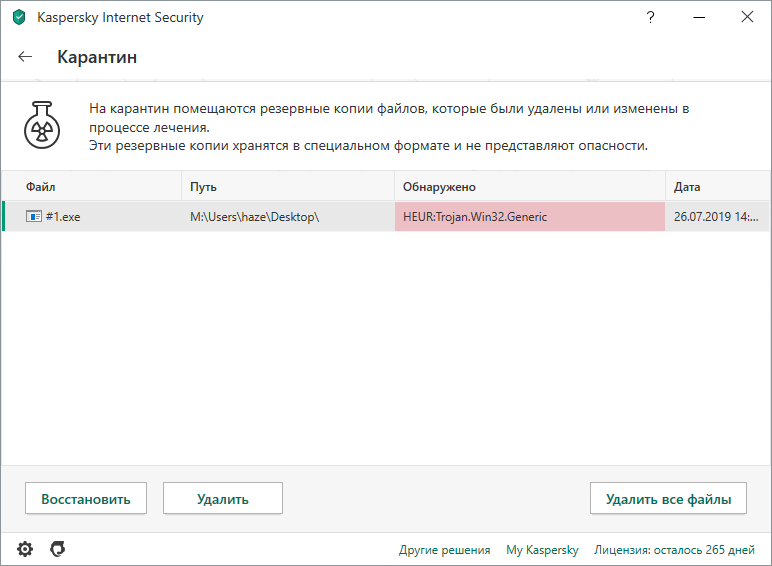Image resolution: width=772 pixels, height=566 pixels.
Task: Go back using the arrow beside Карантин
Action: pyautogui.click(x=25, y=57)
